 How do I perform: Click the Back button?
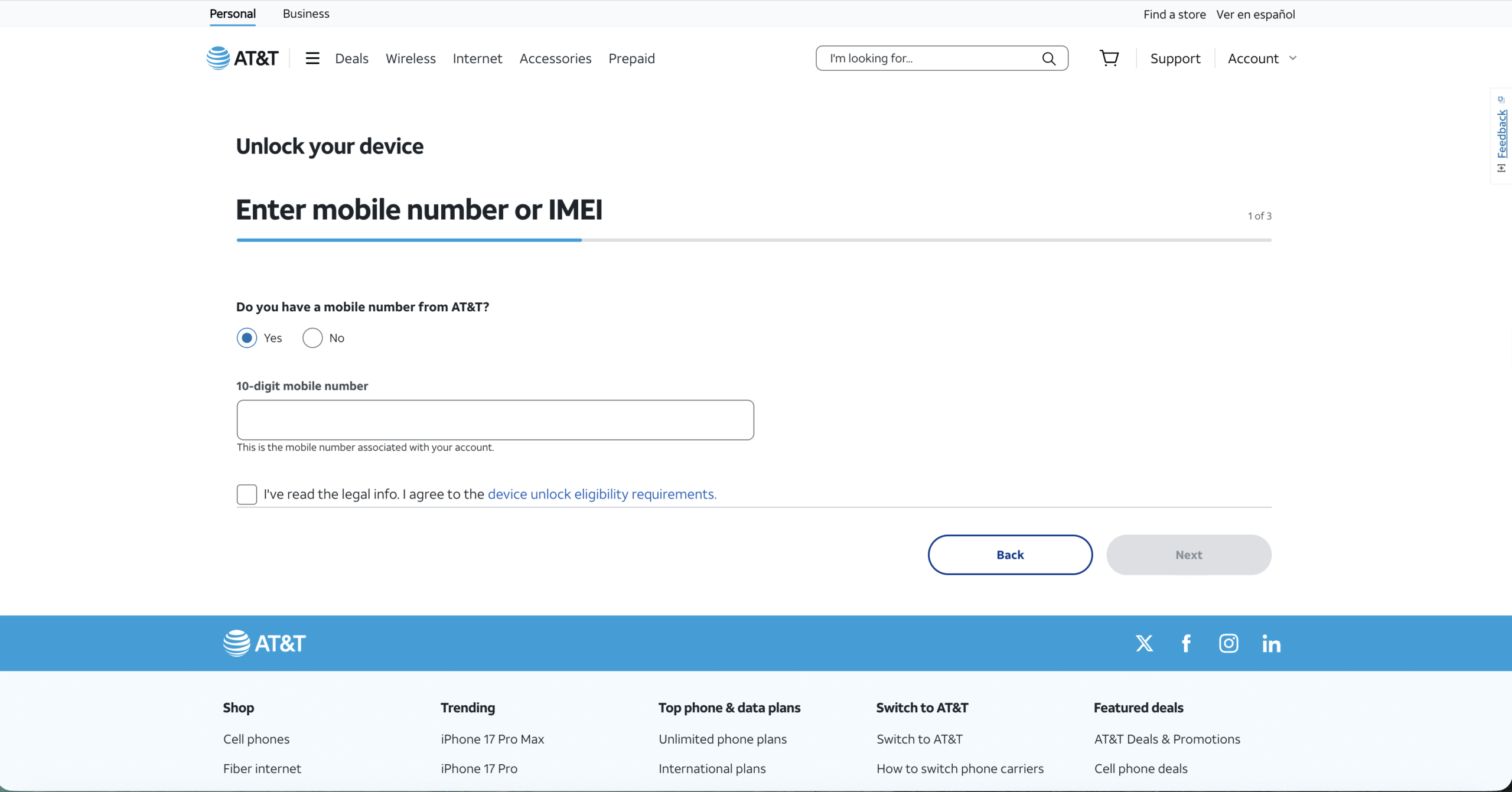(1010, 555)
